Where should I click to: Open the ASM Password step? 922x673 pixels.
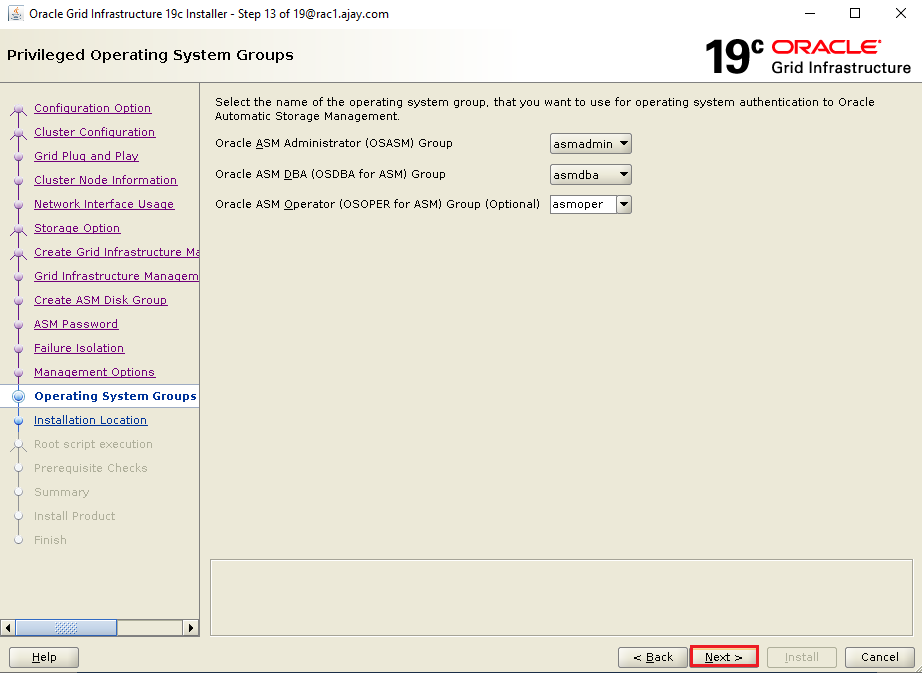76,324
